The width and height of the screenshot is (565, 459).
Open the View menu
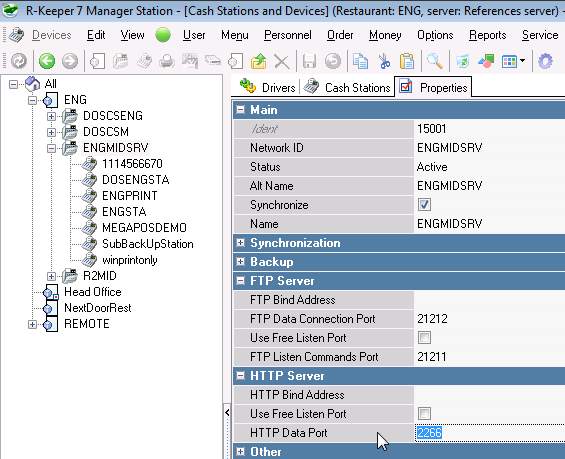pyautogui.click(x=132, y=35)
